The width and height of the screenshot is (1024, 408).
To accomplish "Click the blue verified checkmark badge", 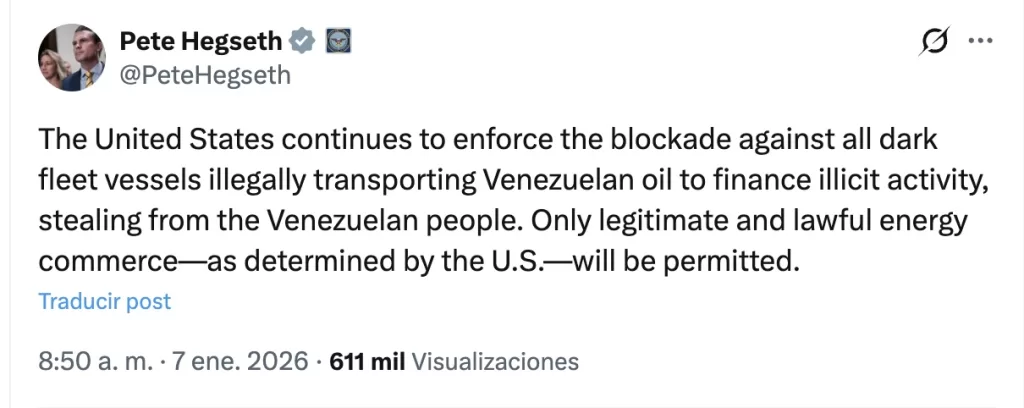I will tap(303, 41).
